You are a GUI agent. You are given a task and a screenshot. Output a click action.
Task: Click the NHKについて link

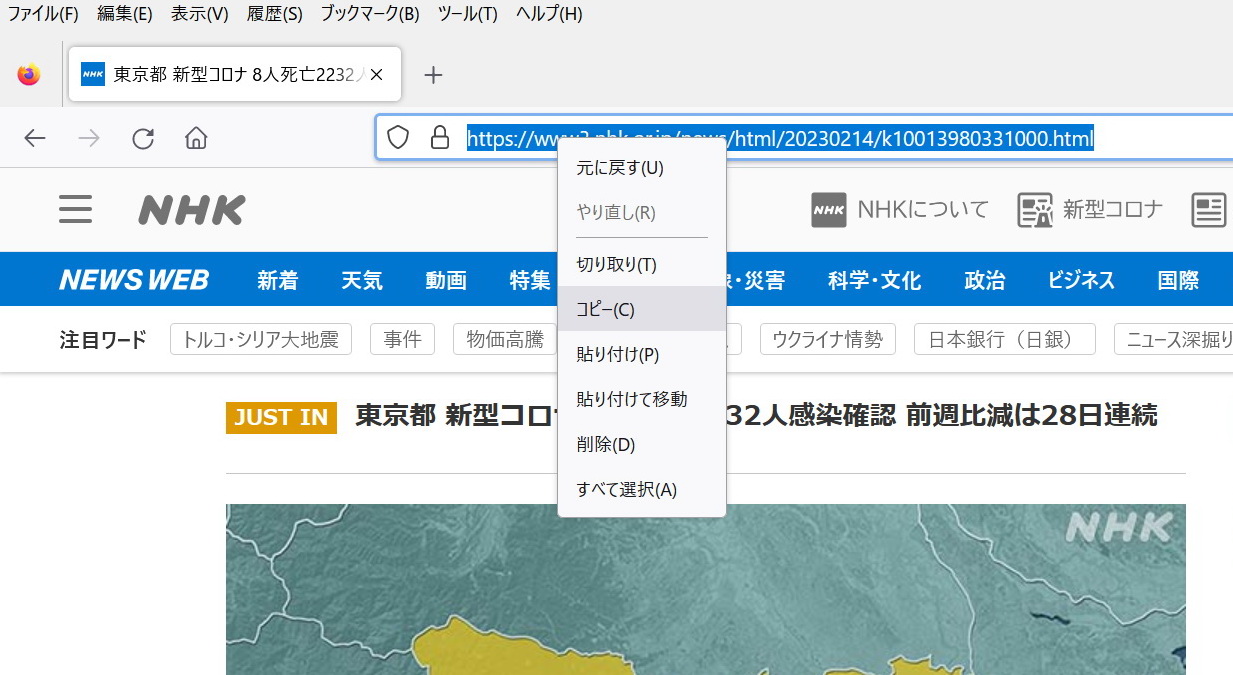click(x=900, y=210)
